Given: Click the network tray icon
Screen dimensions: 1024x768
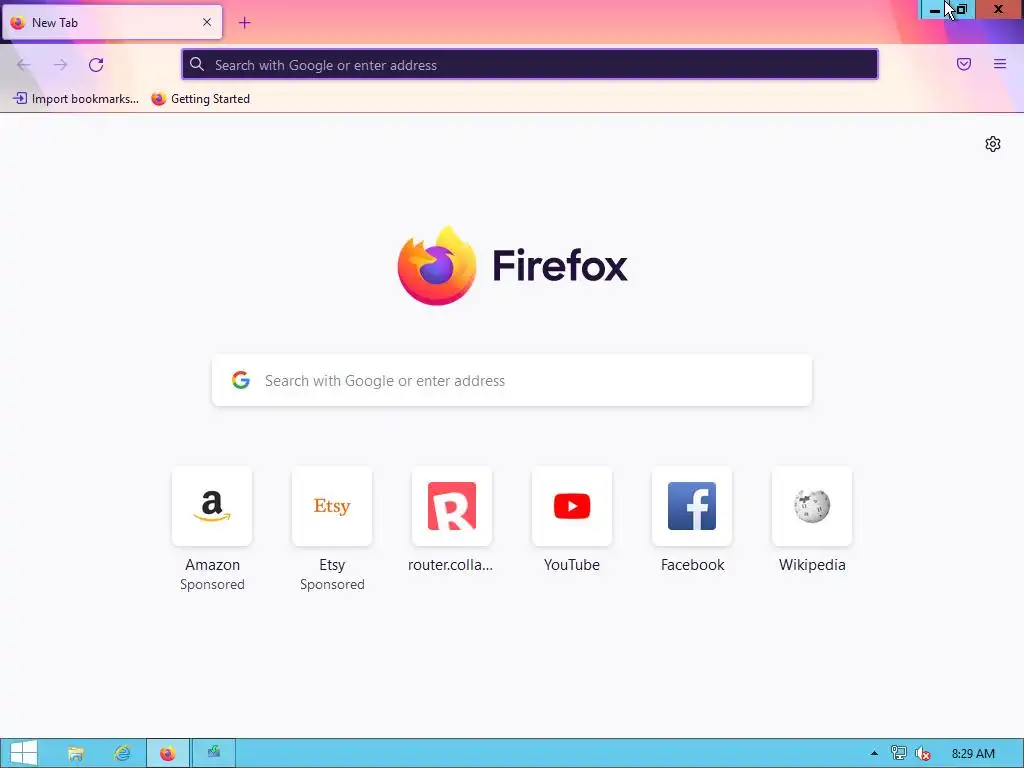Looking at the screenshot, I should pos(899,754).
